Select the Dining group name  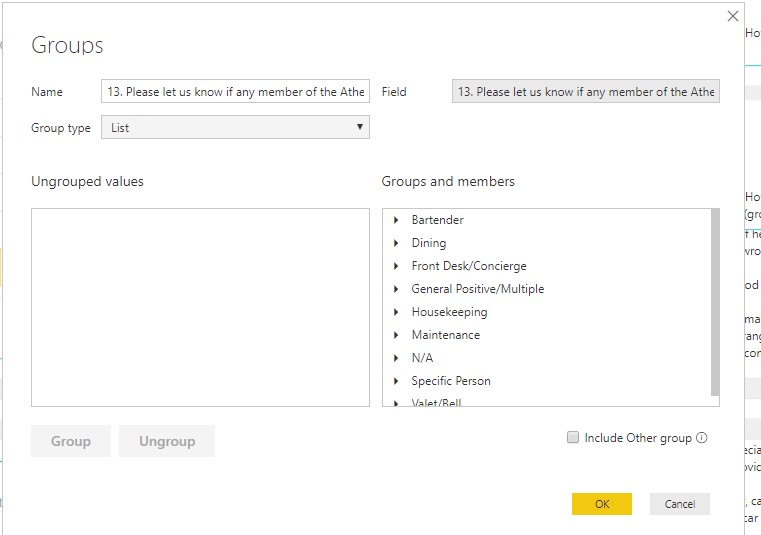[x=429, y=243]
